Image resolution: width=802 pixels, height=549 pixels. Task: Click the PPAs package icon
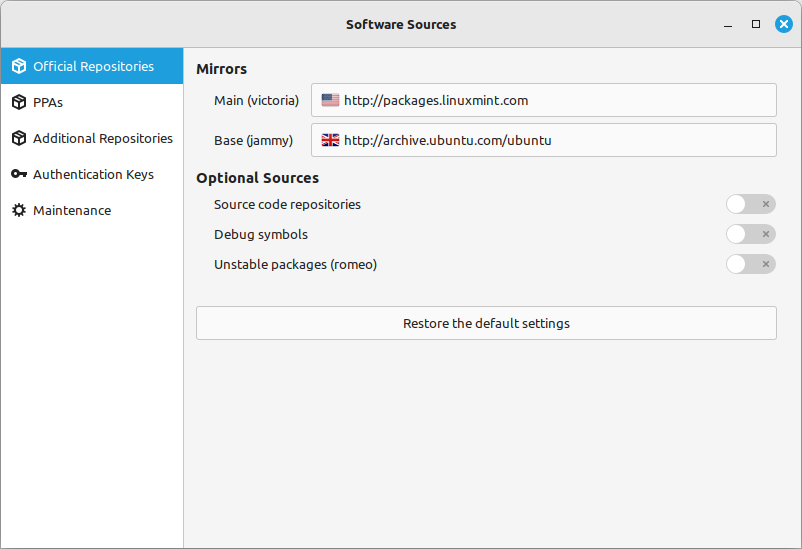[19, 103]
